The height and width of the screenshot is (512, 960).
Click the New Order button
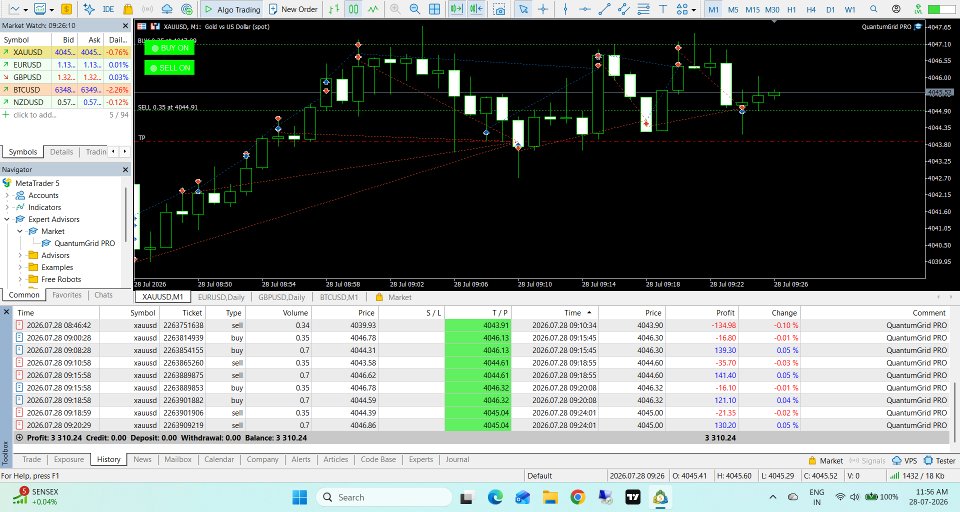(293, 9)
